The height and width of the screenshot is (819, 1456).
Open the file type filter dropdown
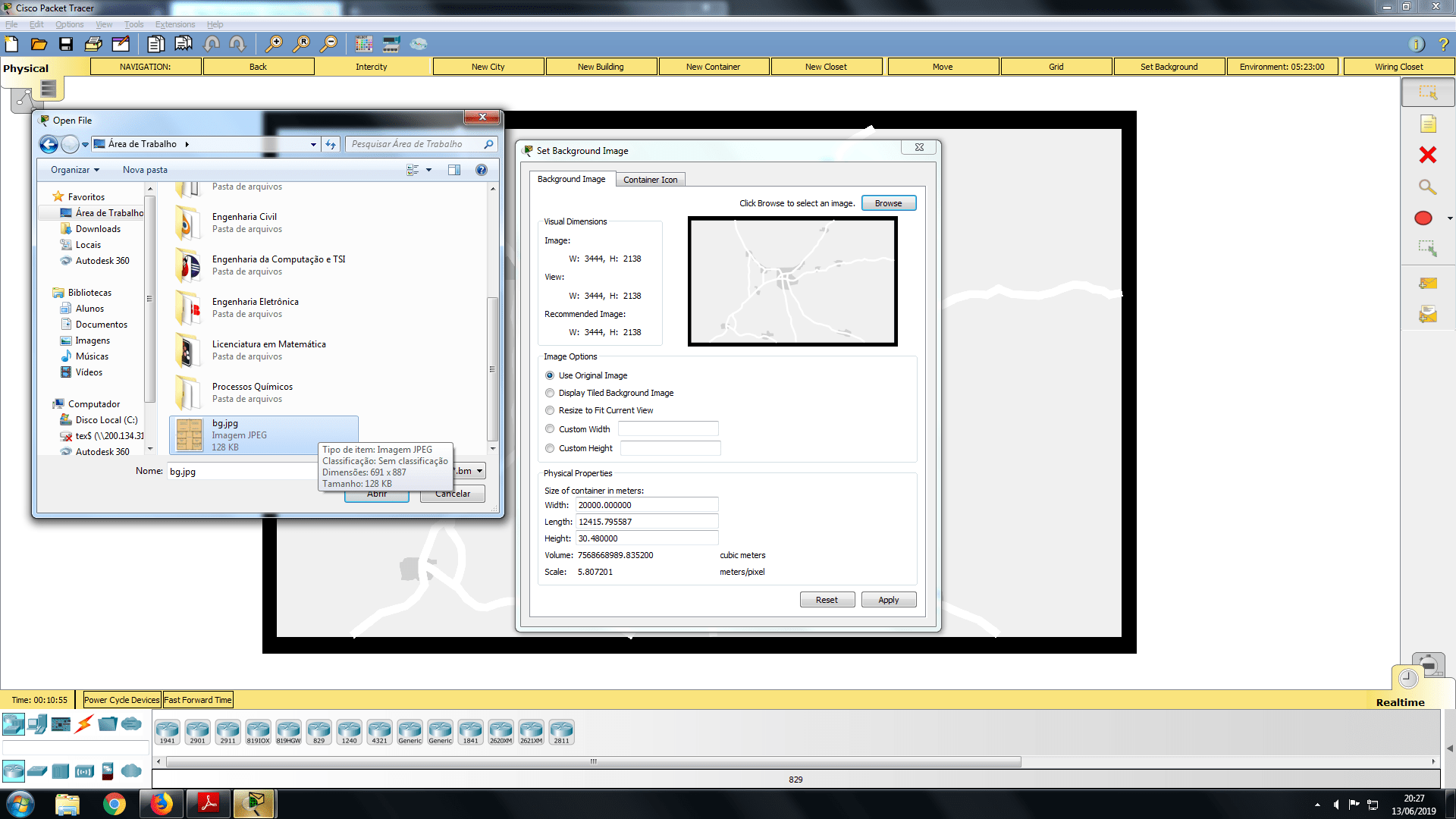tap(480, 470)
